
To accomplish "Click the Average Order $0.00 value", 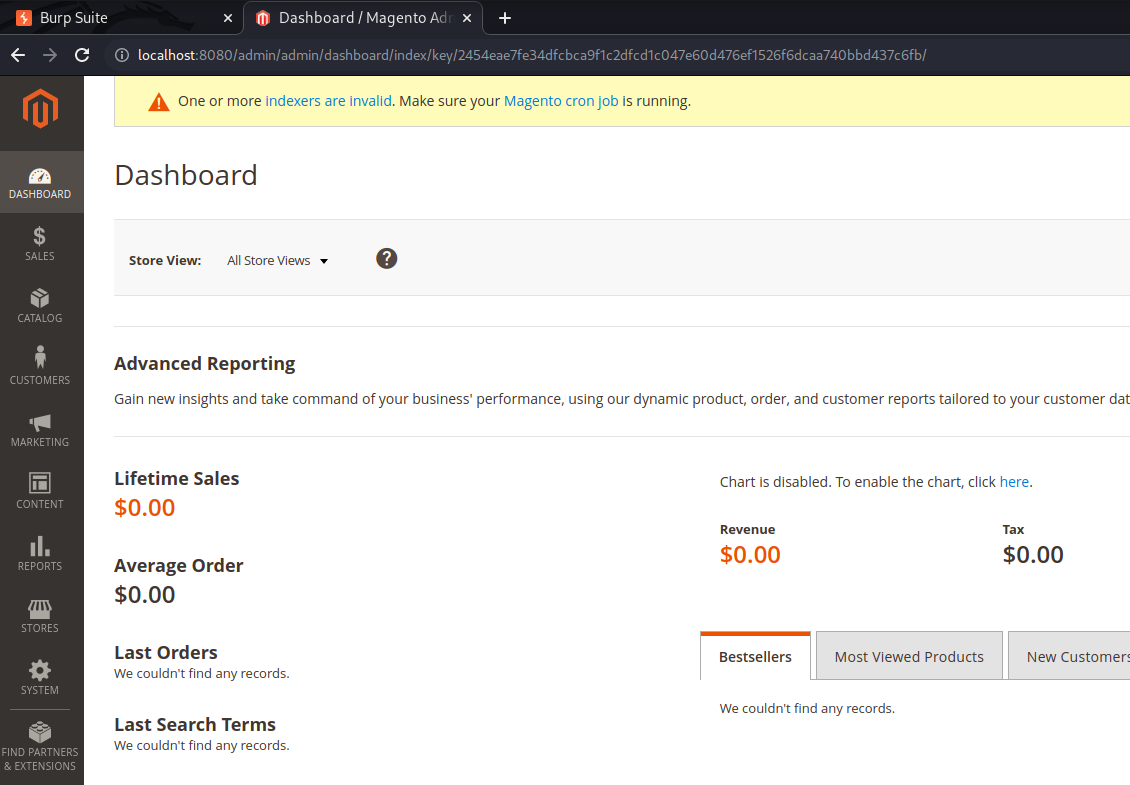I will (x=144, y=595).
